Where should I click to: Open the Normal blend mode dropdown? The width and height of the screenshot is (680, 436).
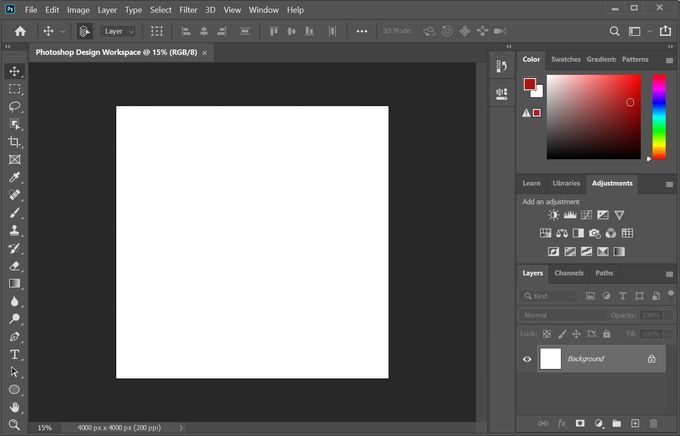[562, 315]
